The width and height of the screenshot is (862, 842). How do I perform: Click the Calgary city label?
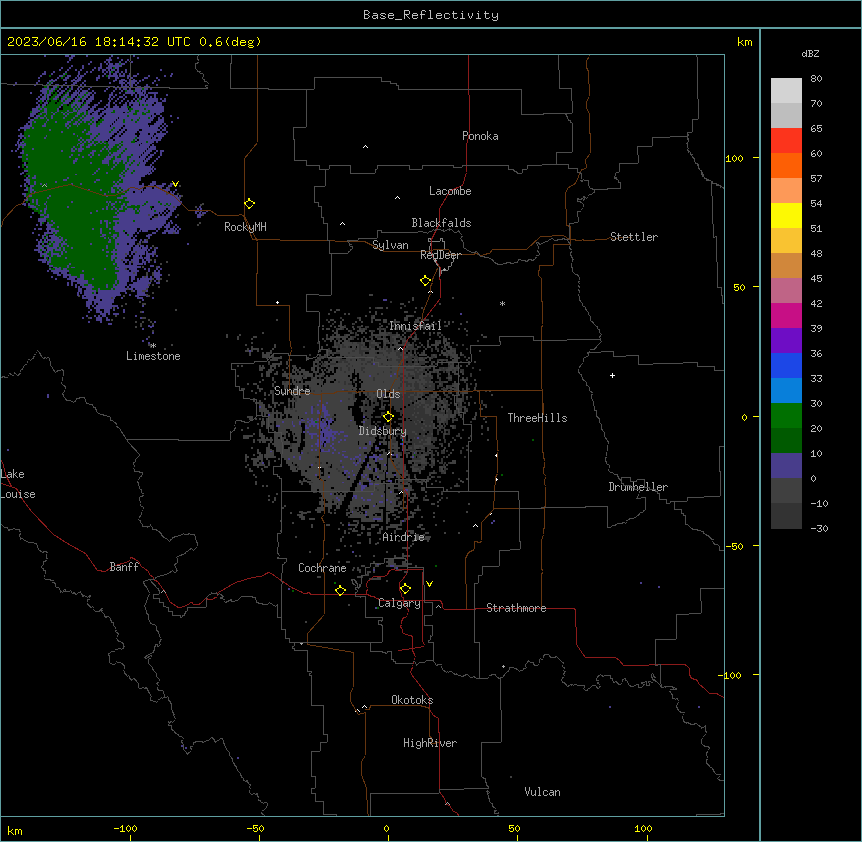(x=399, y=603)
